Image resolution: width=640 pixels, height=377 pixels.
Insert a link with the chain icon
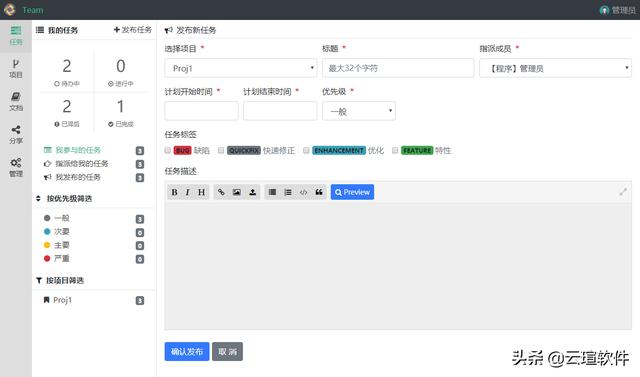[221, 192]
